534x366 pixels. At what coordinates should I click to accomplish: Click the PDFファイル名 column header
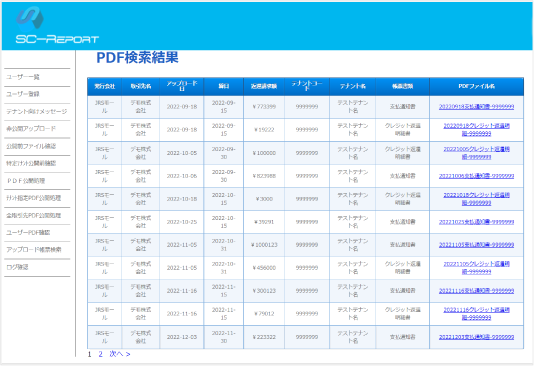coord(476,86)
